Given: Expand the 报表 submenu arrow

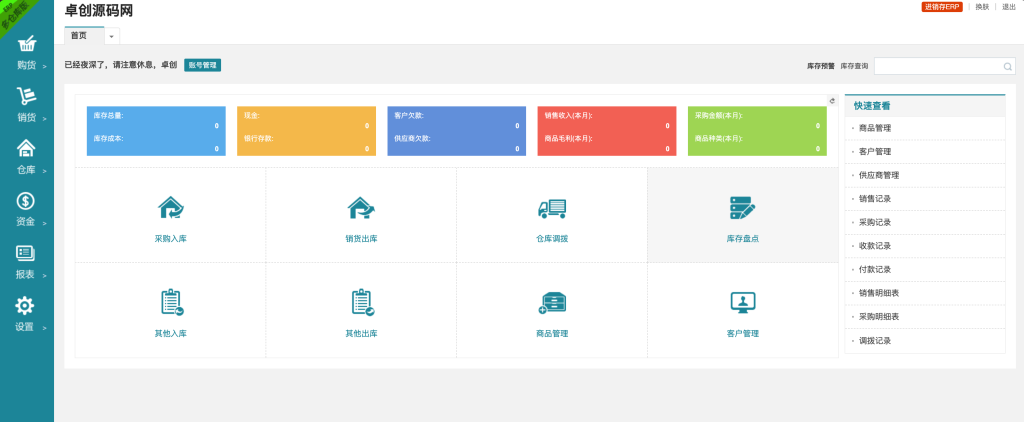Looking at the screenshot, I should (x=44, y=276).
